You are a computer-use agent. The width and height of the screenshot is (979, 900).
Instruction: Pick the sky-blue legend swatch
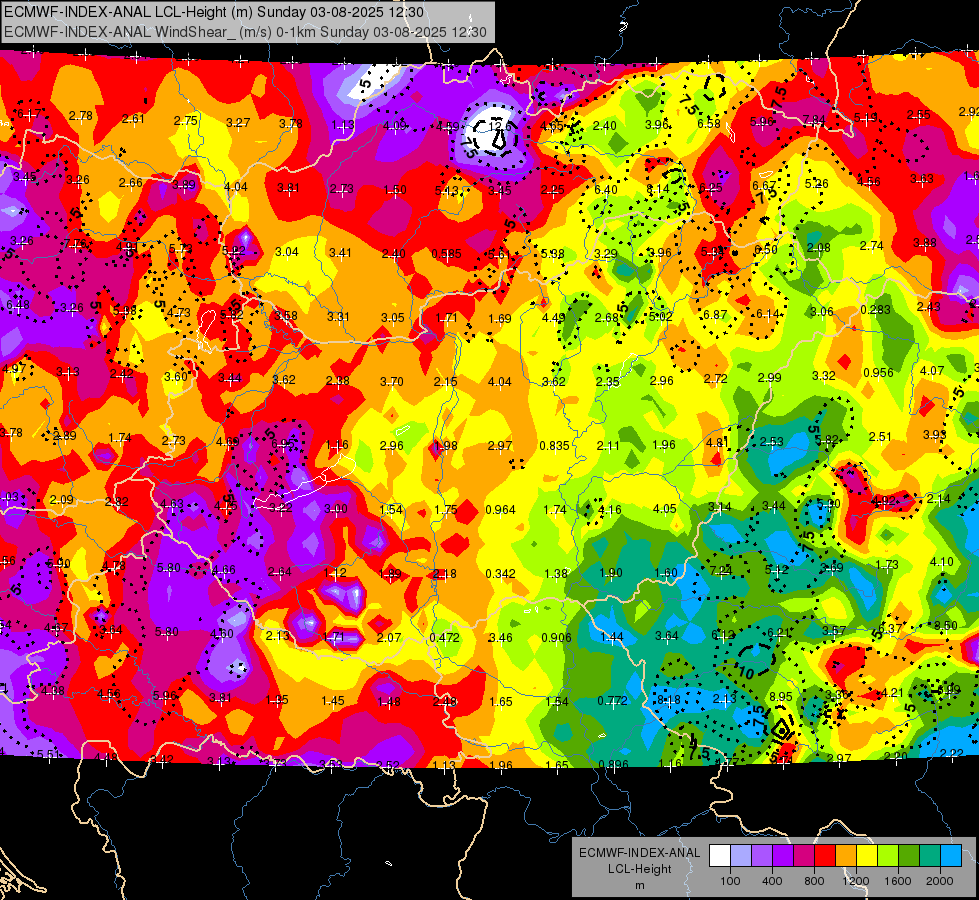pyautogui.click(x=951, y=855)
